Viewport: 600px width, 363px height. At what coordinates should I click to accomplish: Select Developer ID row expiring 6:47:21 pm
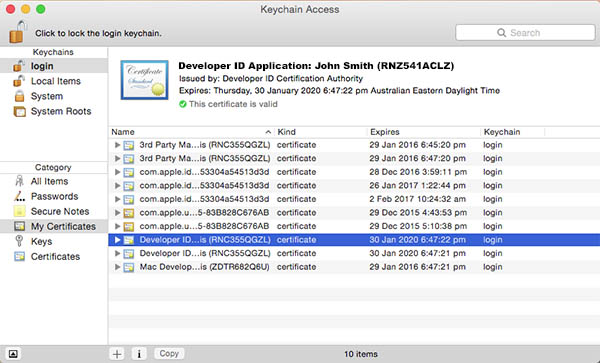click(x=354, y=254)
